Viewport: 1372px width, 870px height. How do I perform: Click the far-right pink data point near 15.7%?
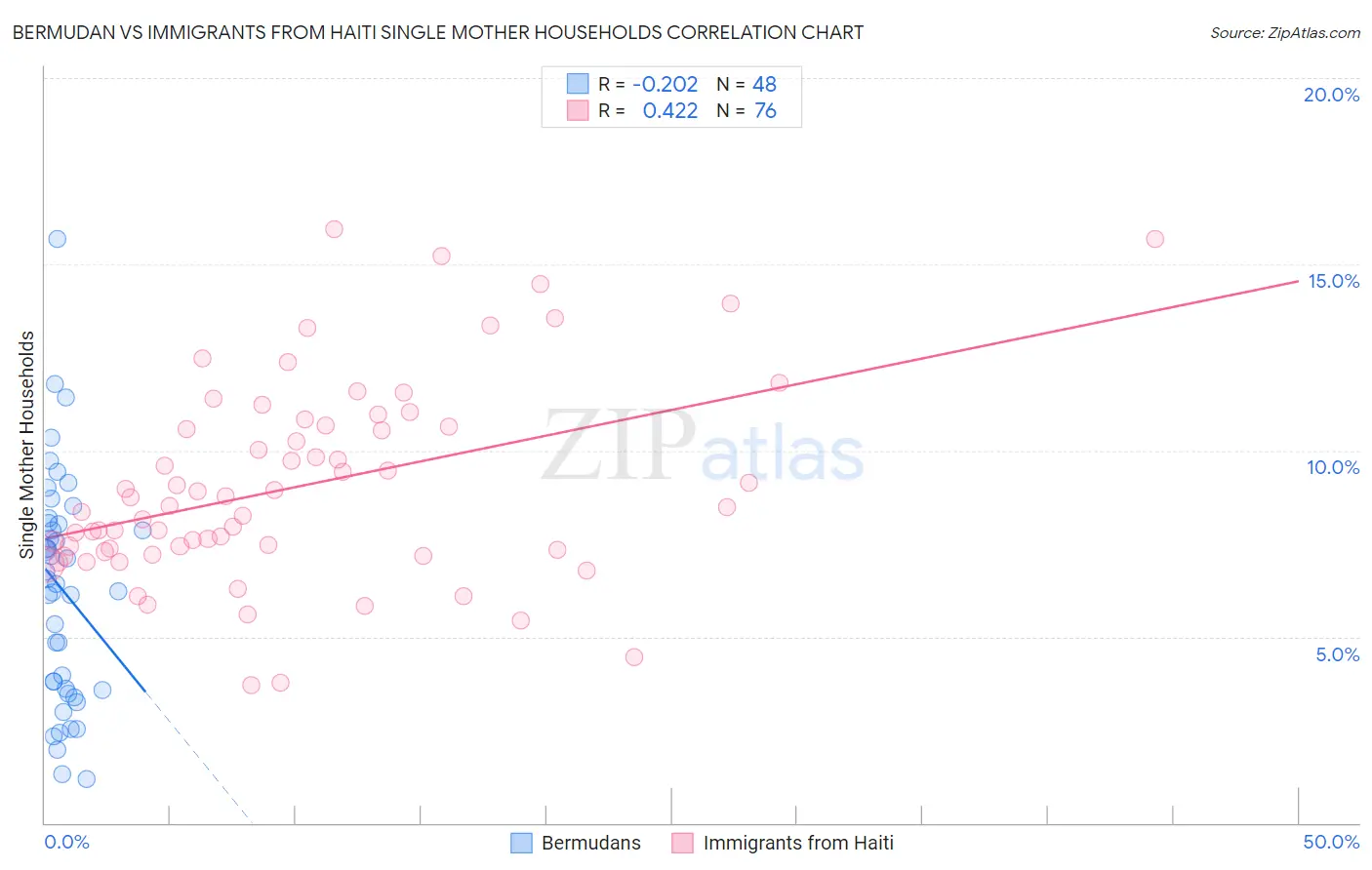click(x=1155, y=239)
